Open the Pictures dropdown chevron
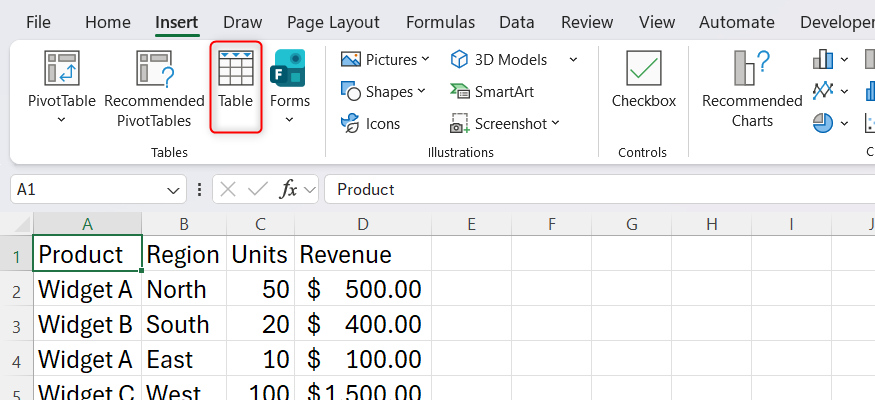875x400 pixels. (425, 59)
